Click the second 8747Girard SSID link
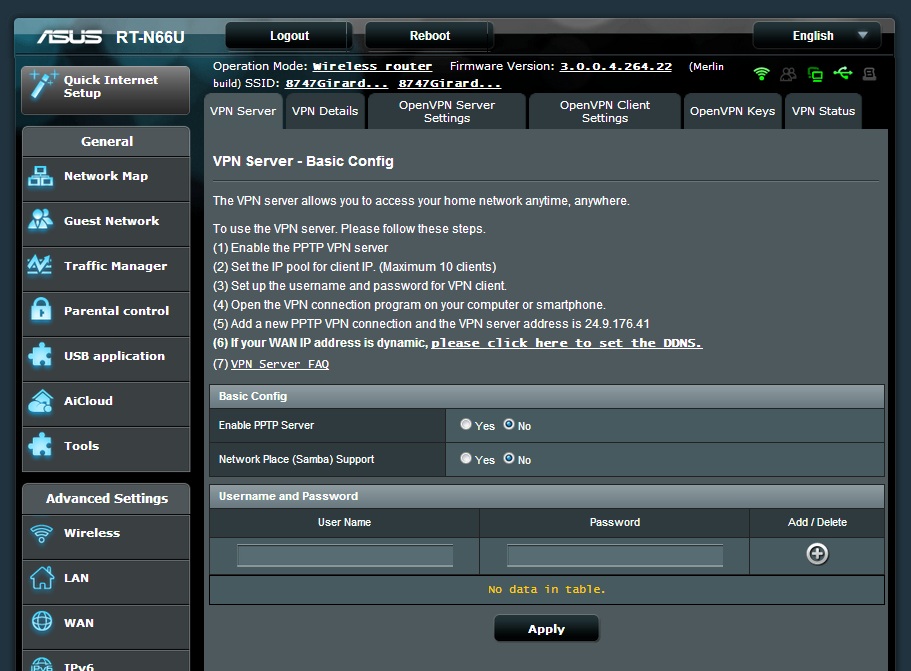This screenshot has height=671, width=911. click(449, 83)
